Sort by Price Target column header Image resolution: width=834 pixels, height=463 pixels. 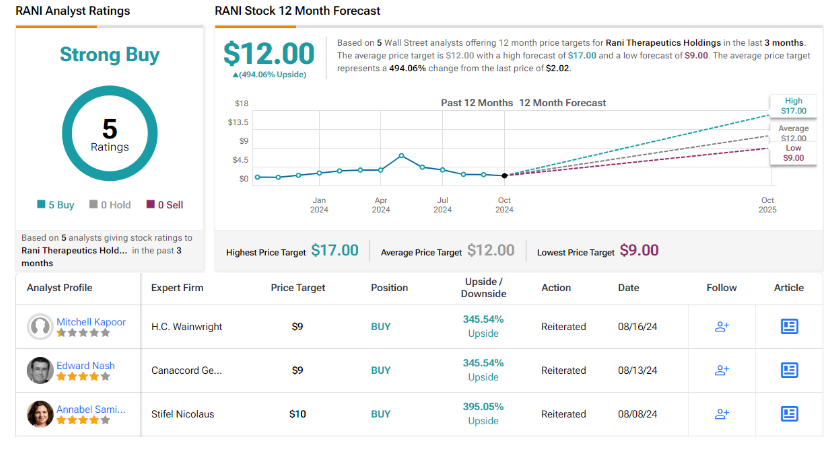(x=298, y=287)
